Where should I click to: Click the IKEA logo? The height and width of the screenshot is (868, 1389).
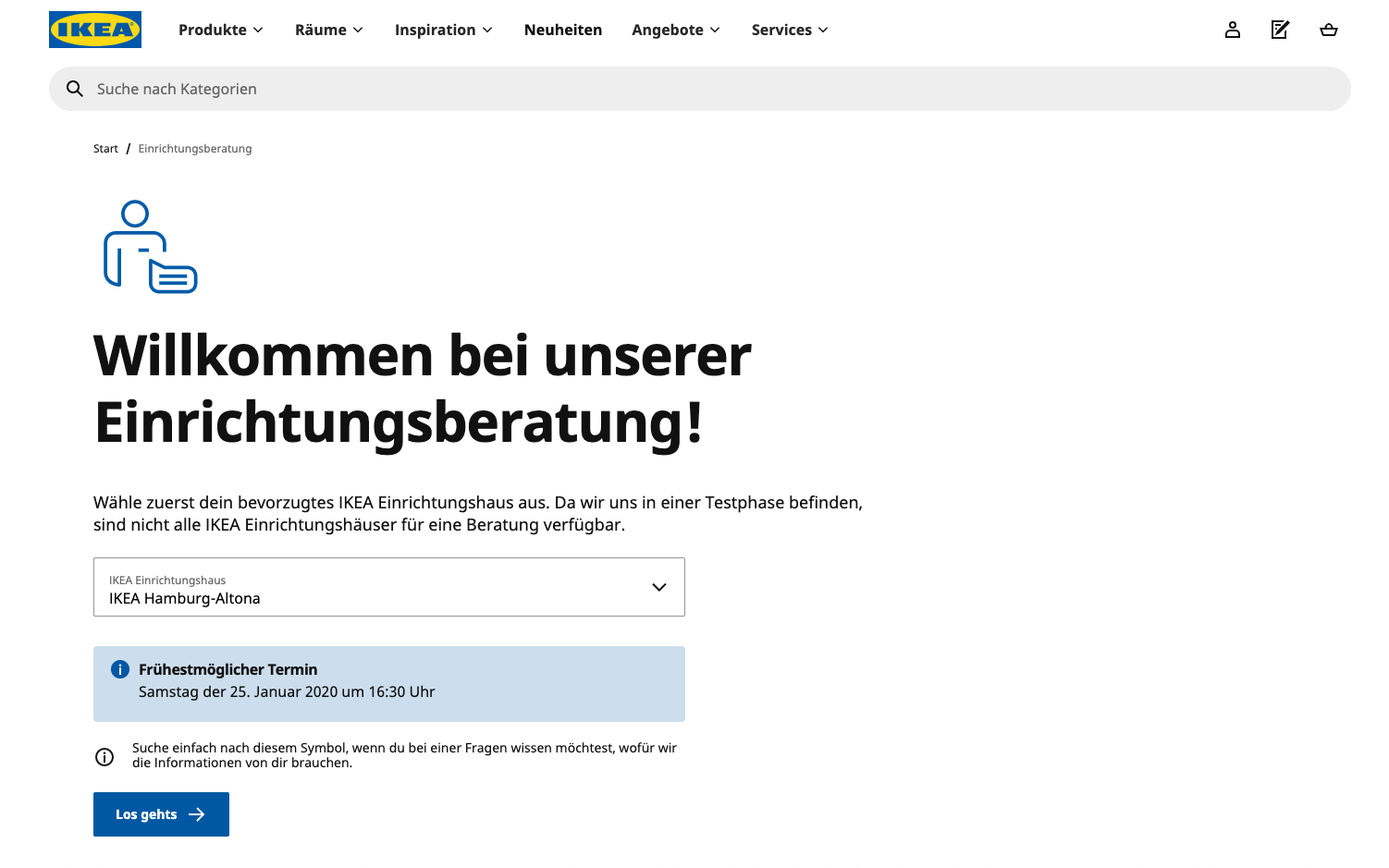[x=95, y=30]
